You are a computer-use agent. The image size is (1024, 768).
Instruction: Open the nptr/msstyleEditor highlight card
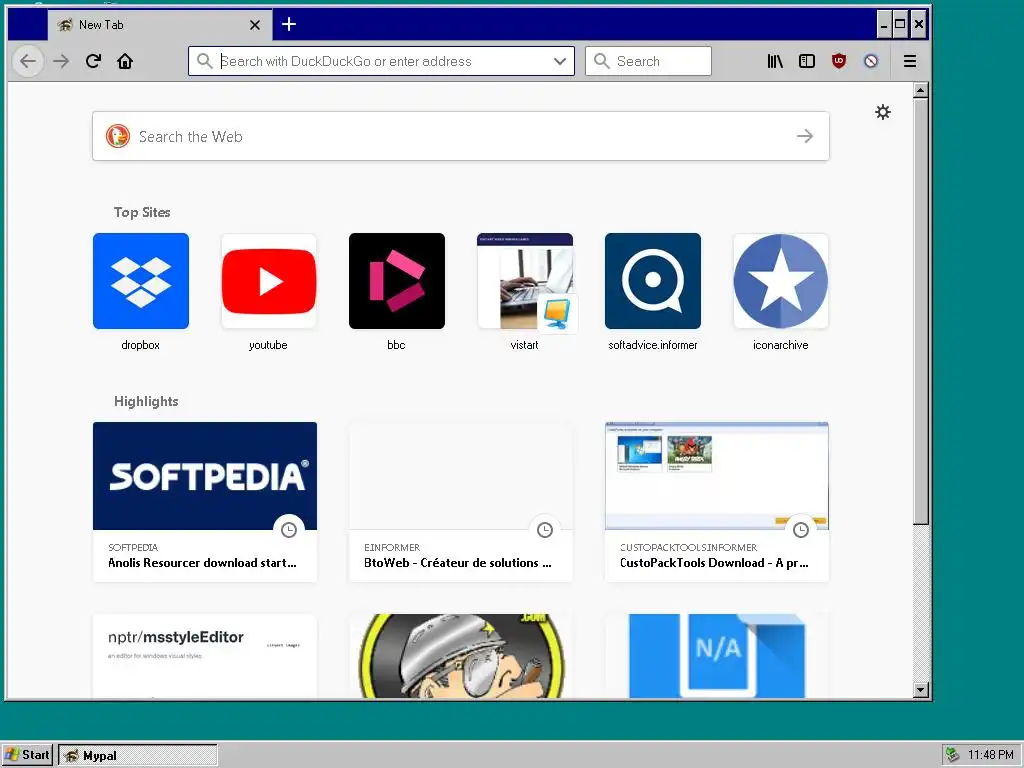coord(205,656)
